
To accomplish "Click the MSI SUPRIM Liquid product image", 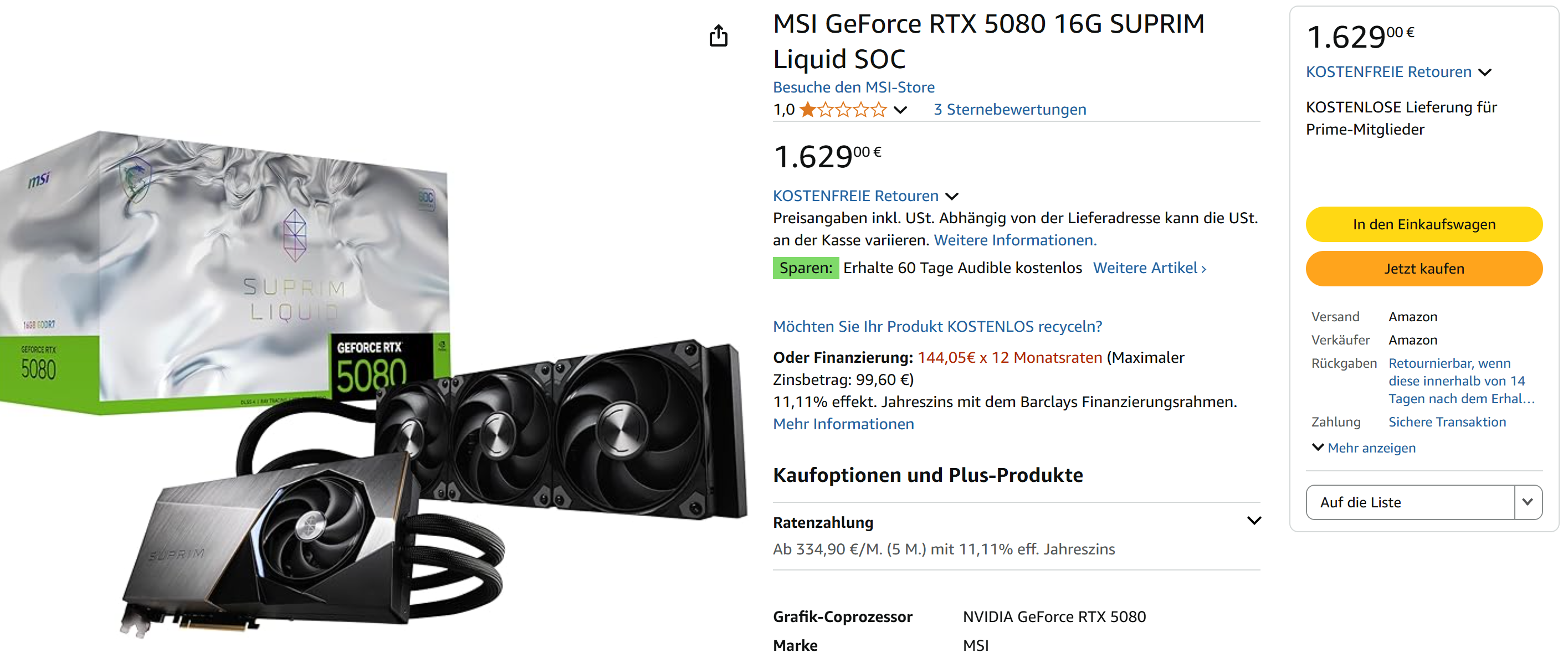I will click(x=372, y=383).
